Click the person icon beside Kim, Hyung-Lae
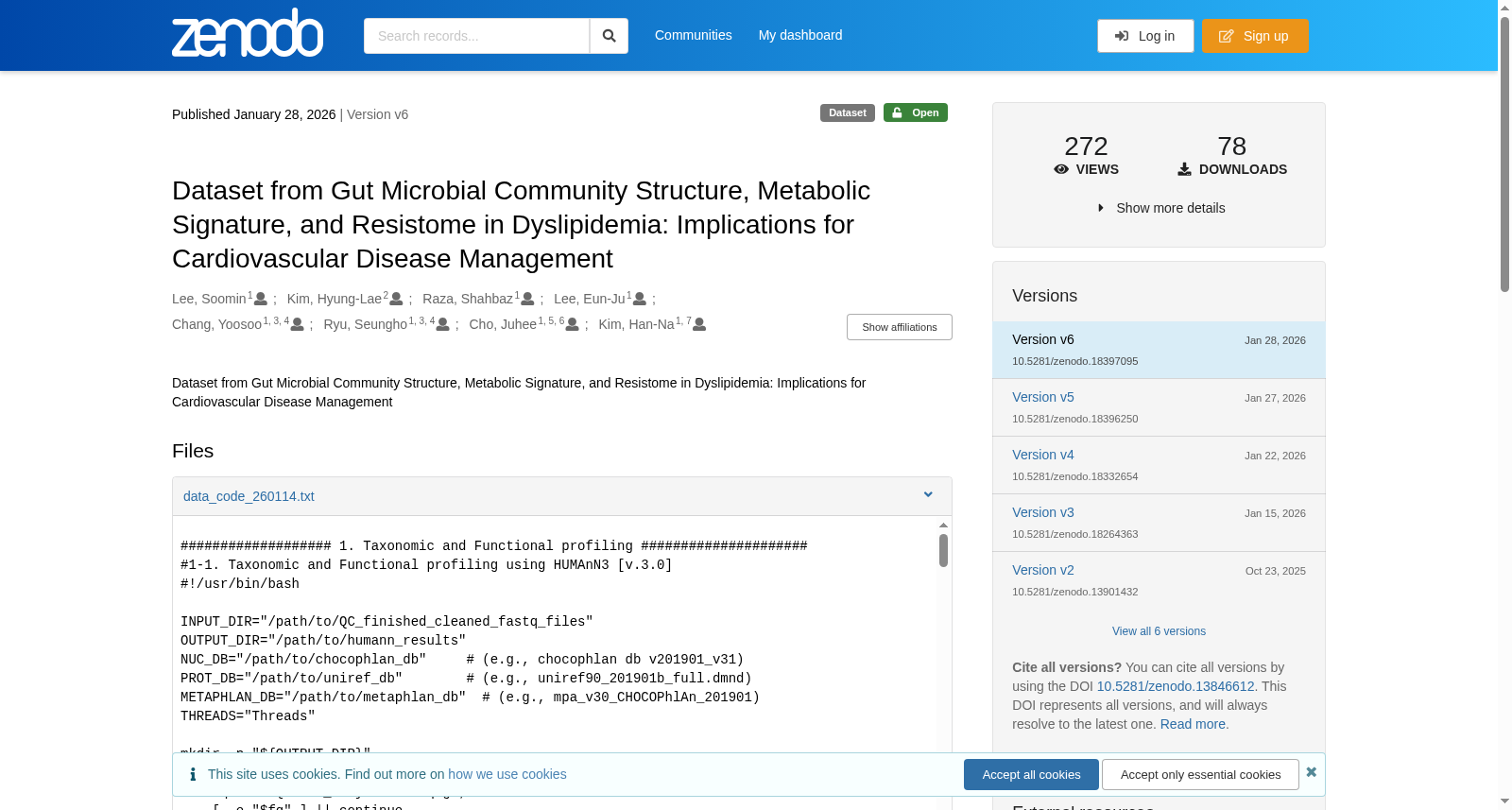Viewport: 1512px width, 810px height. (396, 299)
